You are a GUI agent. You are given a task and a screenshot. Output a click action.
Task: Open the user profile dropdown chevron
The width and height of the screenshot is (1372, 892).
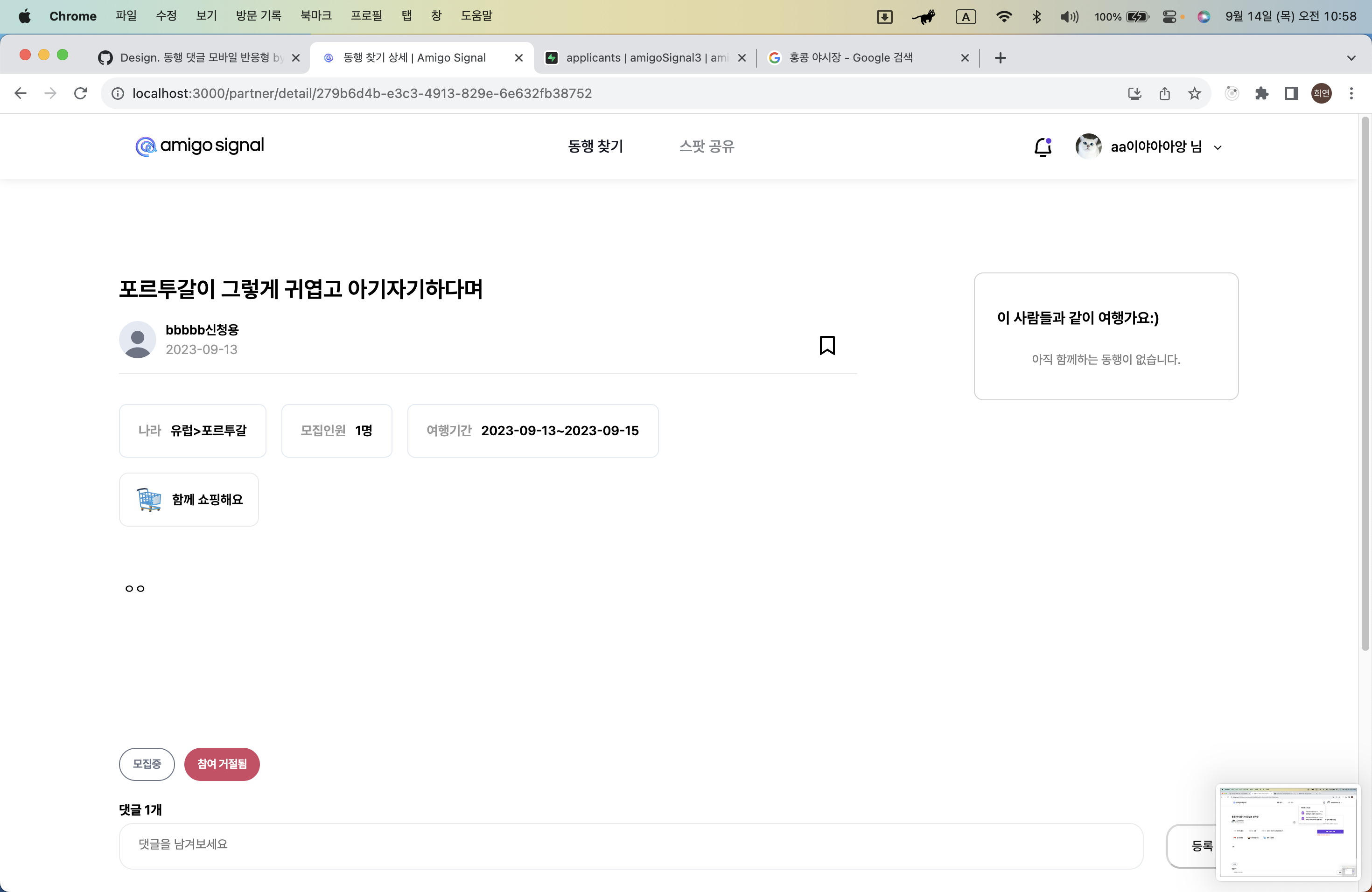pyautogui.click(x=1218, y=147)
